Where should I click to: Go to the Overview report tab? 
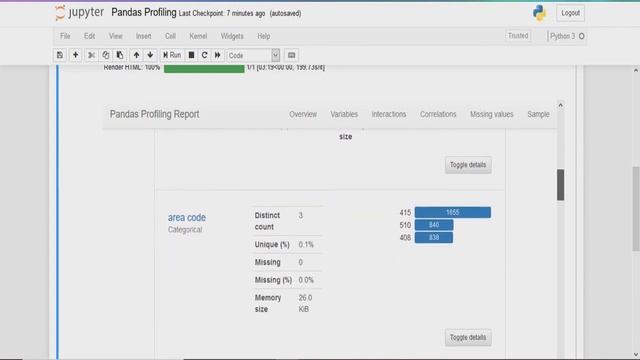(x=303, y=114)
